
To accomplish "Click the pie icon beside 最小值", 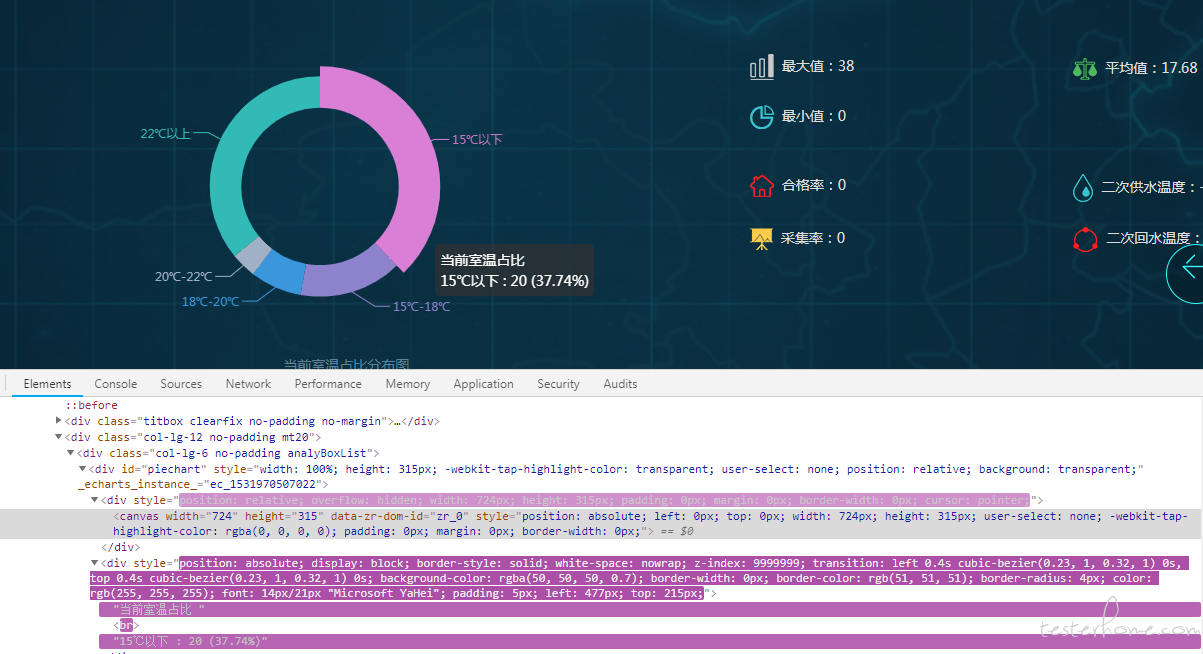I will [761, 117].
